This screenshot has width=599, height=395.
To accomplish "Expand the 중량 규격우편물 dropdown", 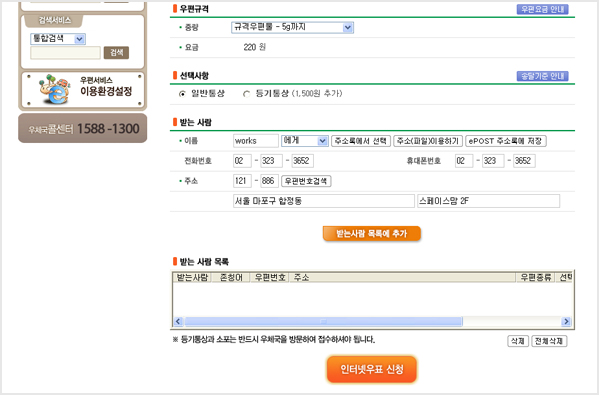I will click(x=292, y=27).
